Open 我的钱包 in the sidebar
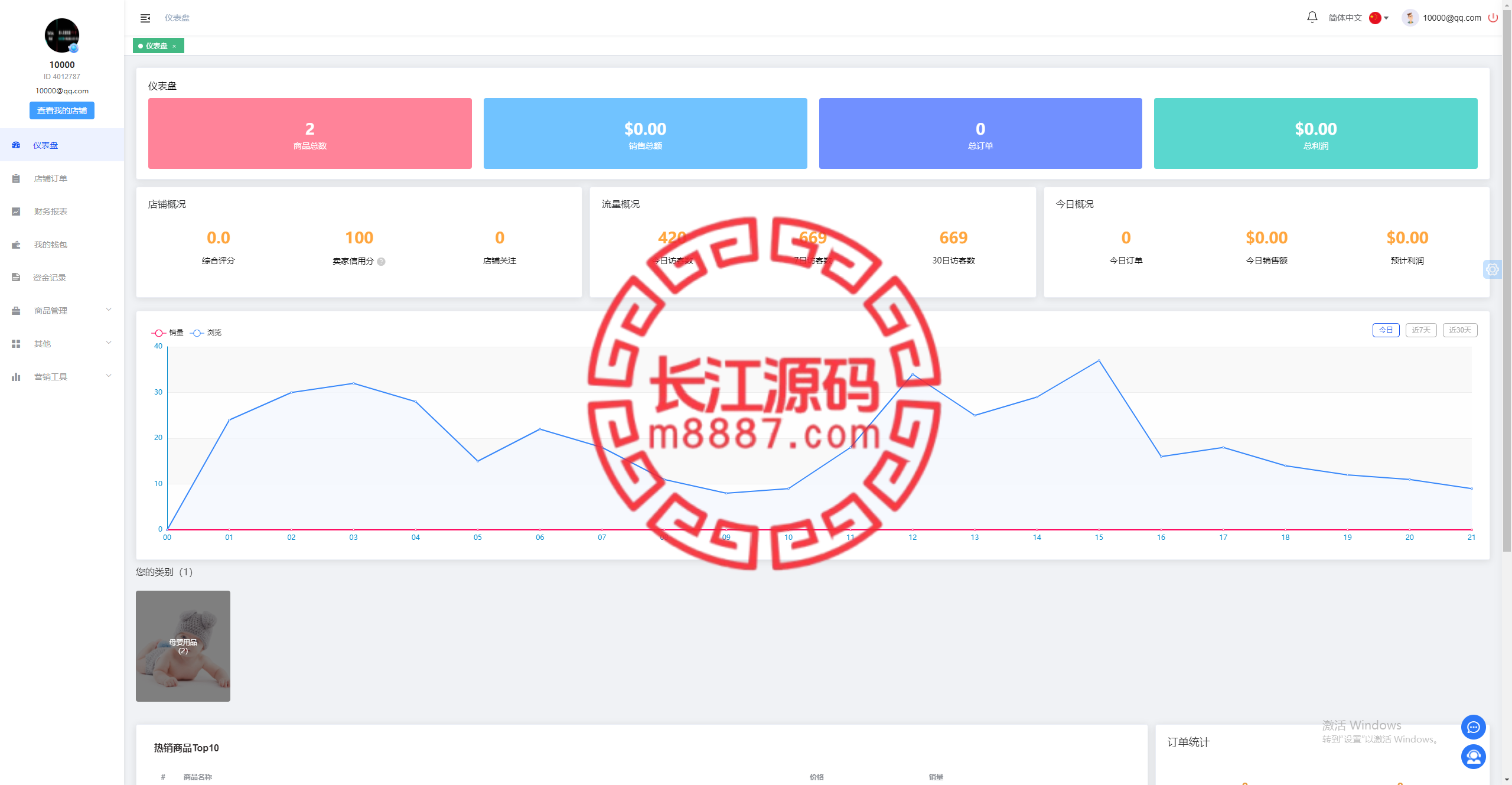The image size is (1512, 785). [x=62, y=245]
